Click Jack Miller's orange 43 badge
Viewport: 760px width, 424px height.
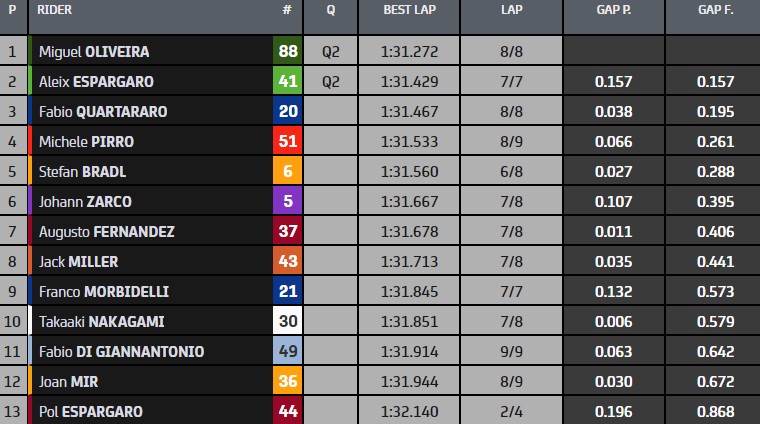[287, 261]
